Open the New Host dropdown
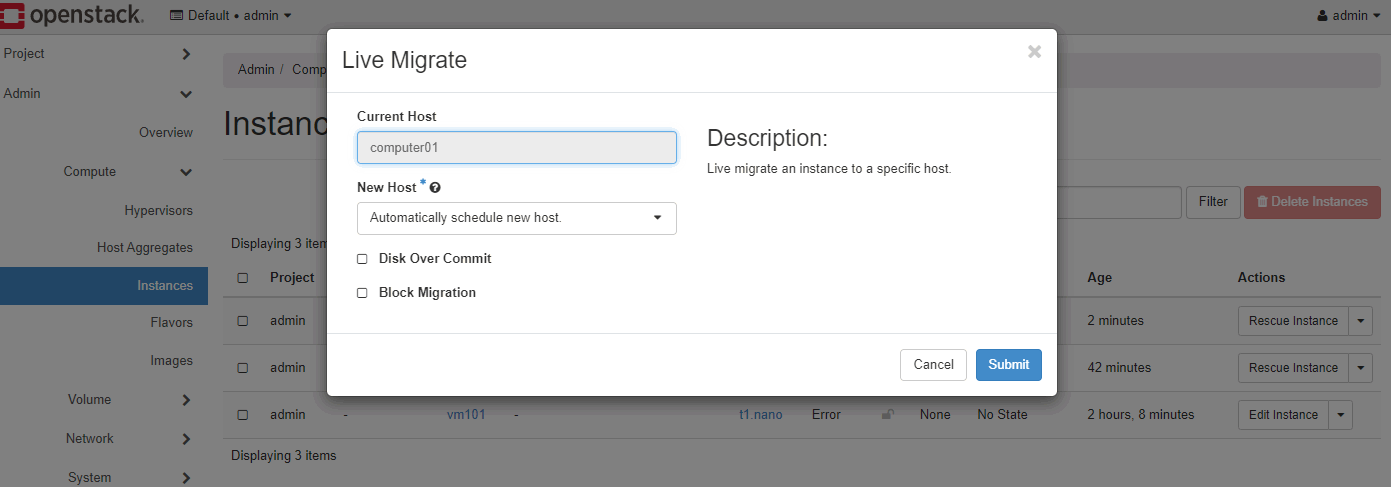1391x487 pixels. (x=516, y=218)
